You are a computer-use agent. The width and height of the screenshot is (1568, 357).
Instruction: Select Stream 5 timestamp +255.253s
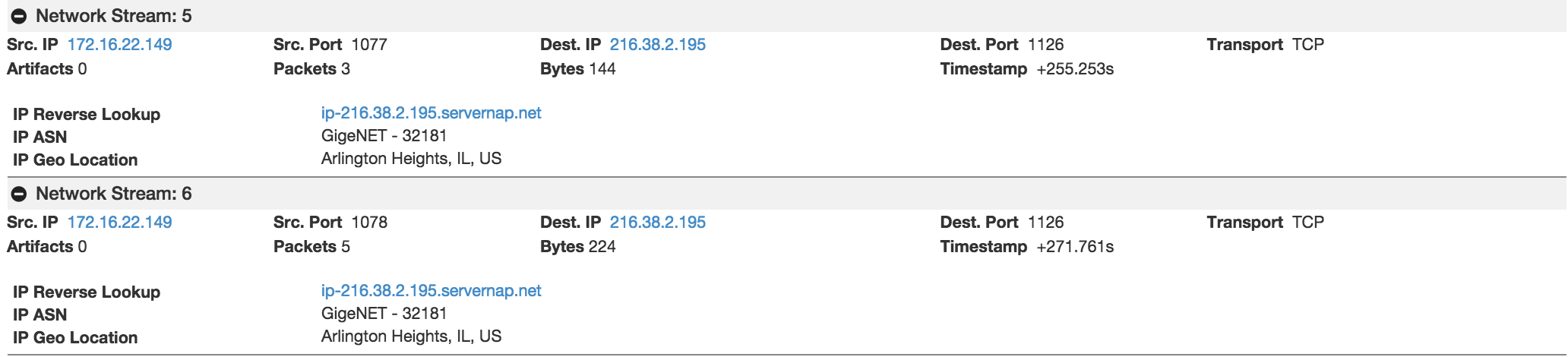[x=1074, y=69]
